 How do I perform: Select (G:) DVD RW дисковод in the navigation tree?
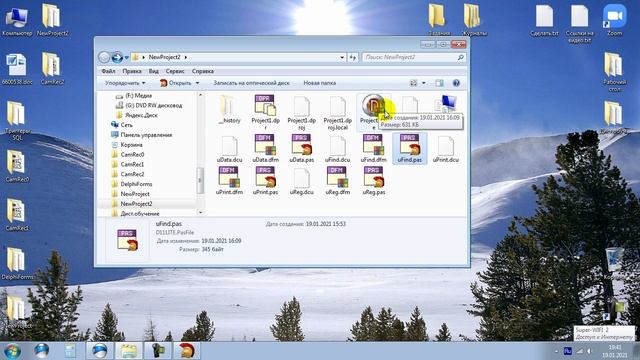(x=153, y=105)
